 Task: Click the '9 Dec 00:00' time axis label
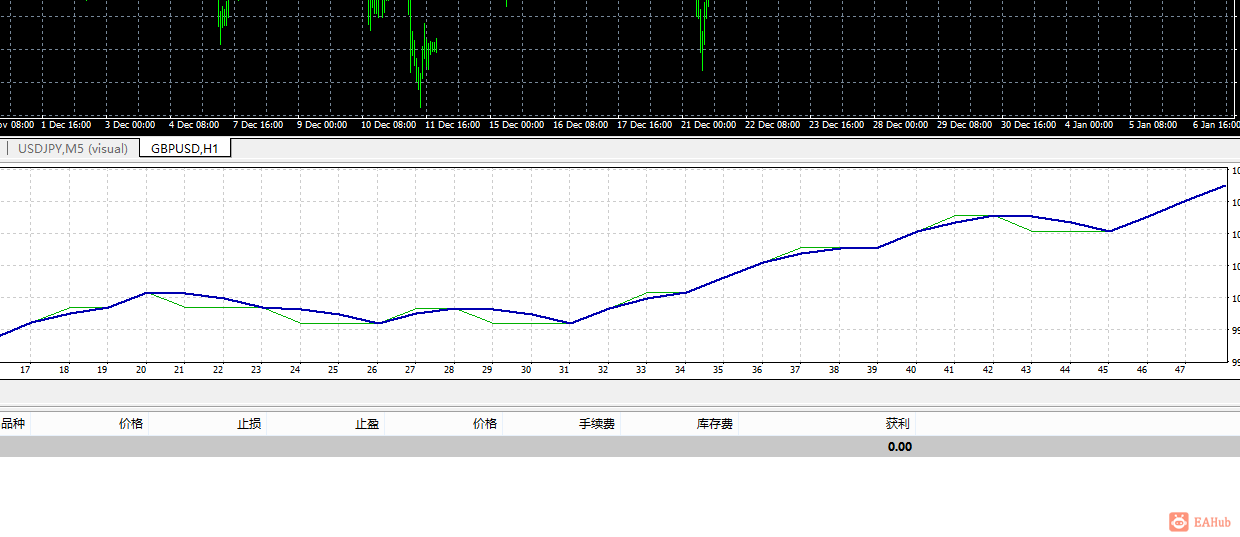pos(322,125)
